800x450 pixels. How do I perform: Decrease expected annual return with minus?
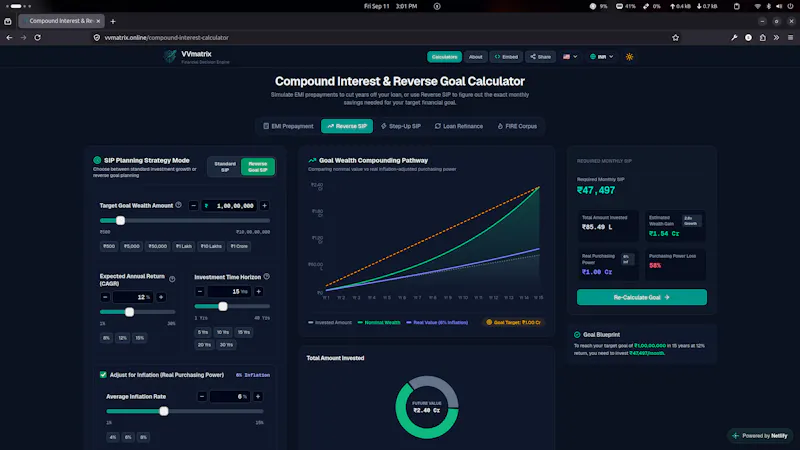click(105, 297)
